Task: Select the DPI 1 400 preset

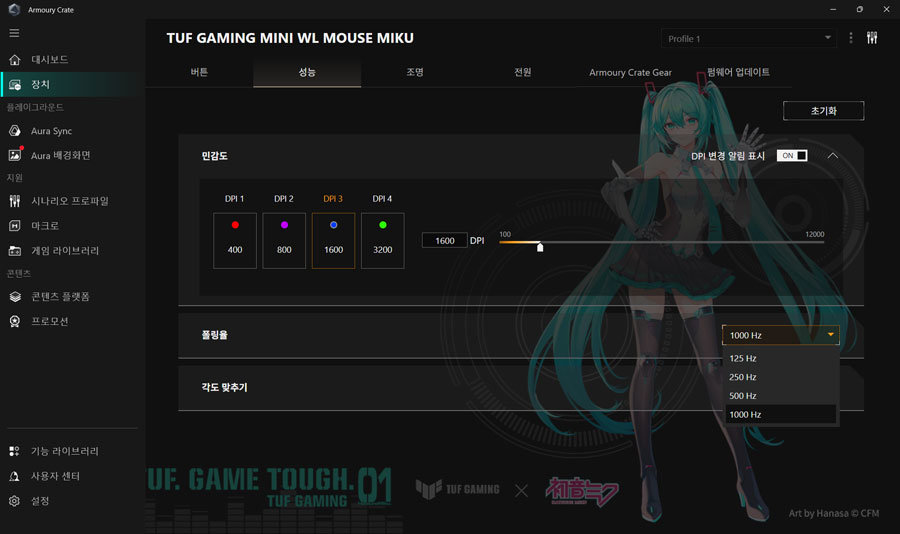Action: pos(235,240)
